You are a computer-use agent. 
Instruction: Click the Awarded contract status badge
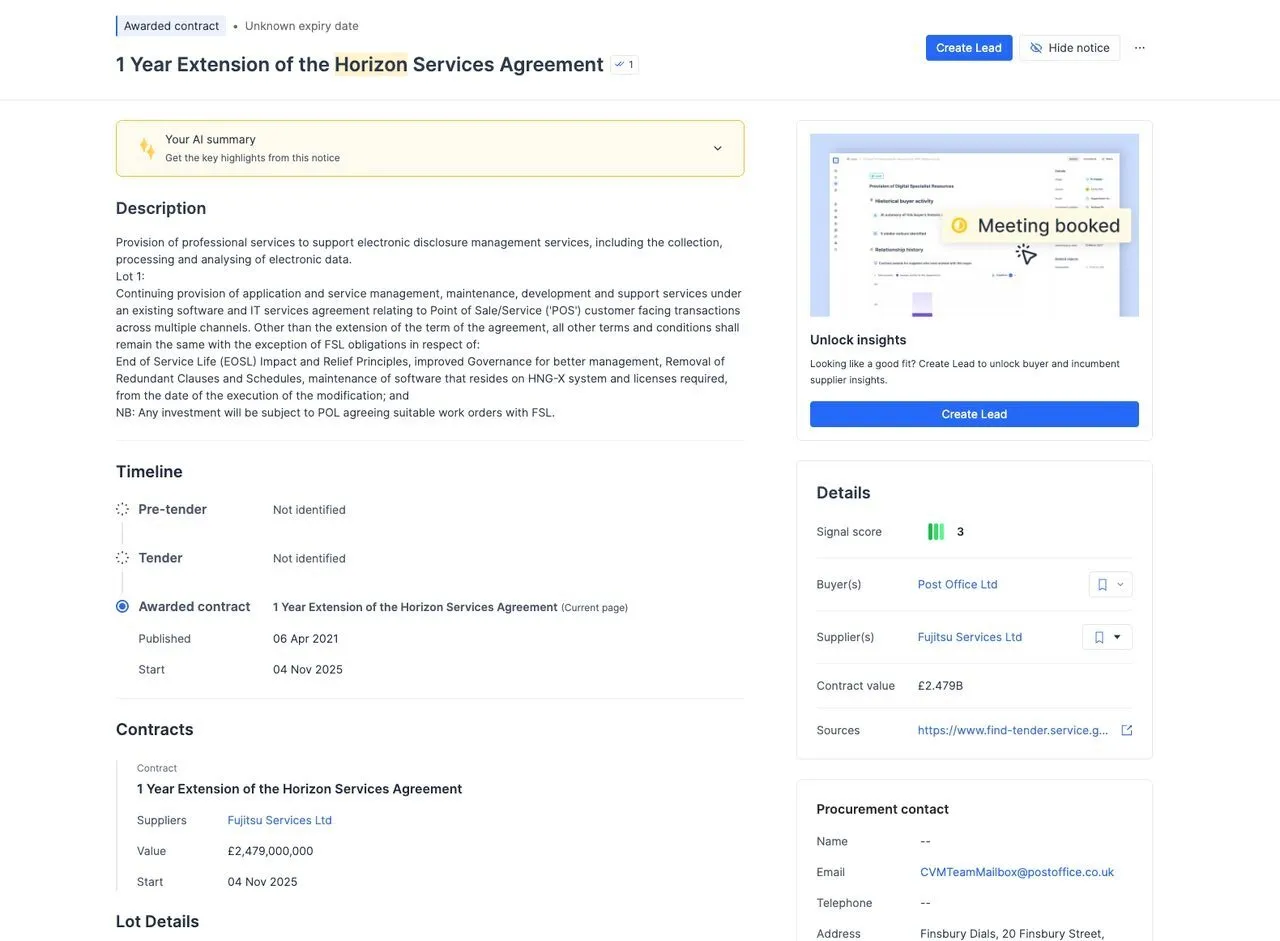coord(171,26)
